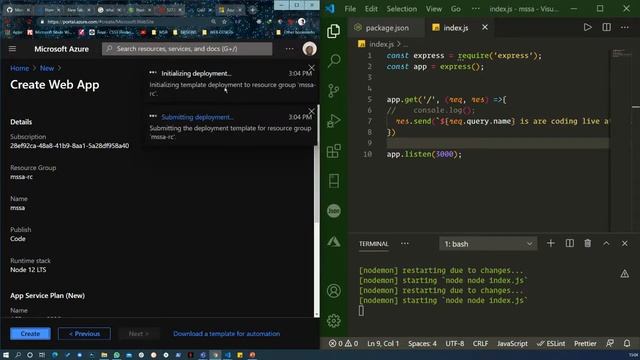Go to New breadcrumb in Azure
This screenshot has width=640, height=360.
[47, 68]
